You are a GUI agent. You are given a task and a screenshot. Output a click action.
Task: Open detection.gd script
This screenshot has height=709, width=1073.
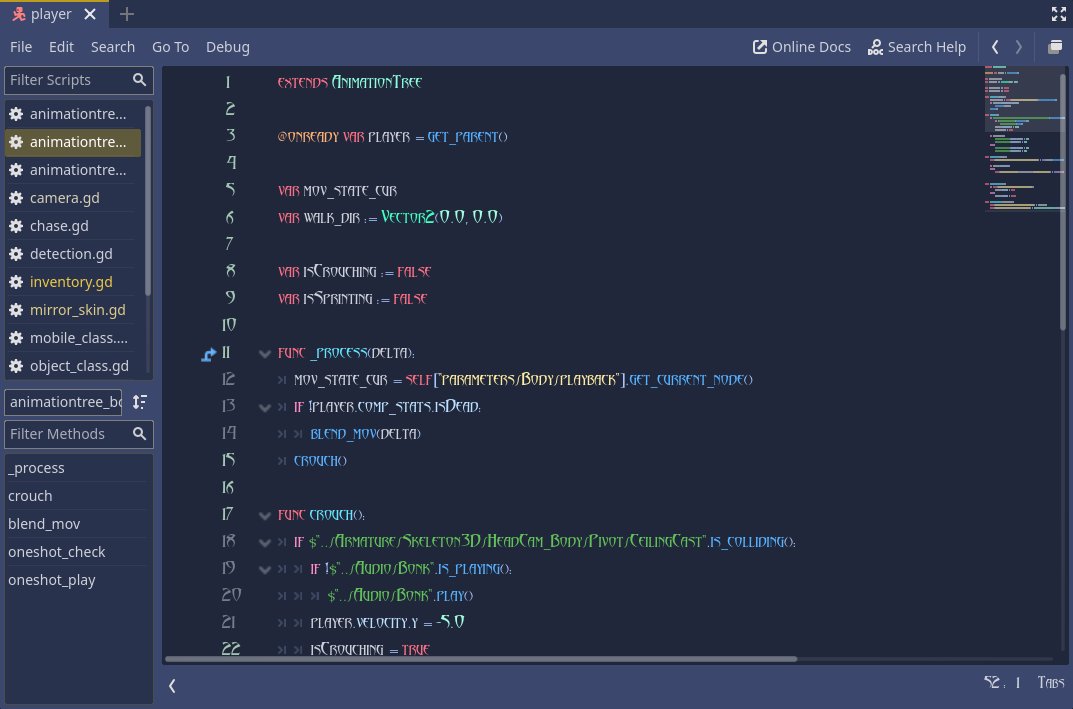[73, 254]
